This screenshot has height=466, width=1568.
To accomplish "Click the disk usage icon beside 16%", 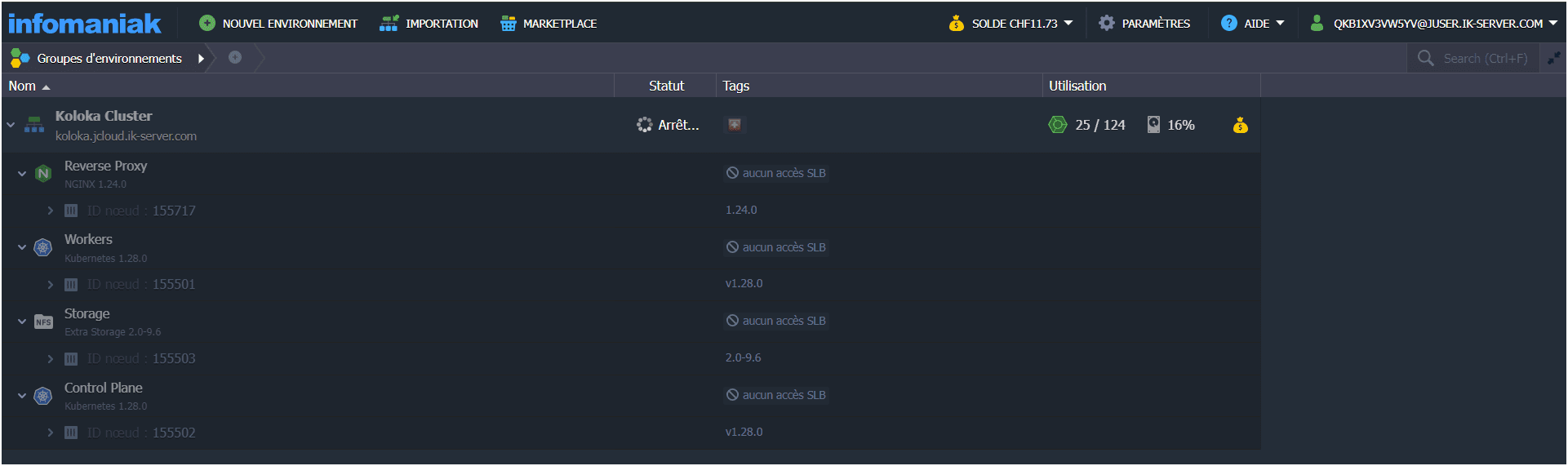I will (x=1153, y=124).
